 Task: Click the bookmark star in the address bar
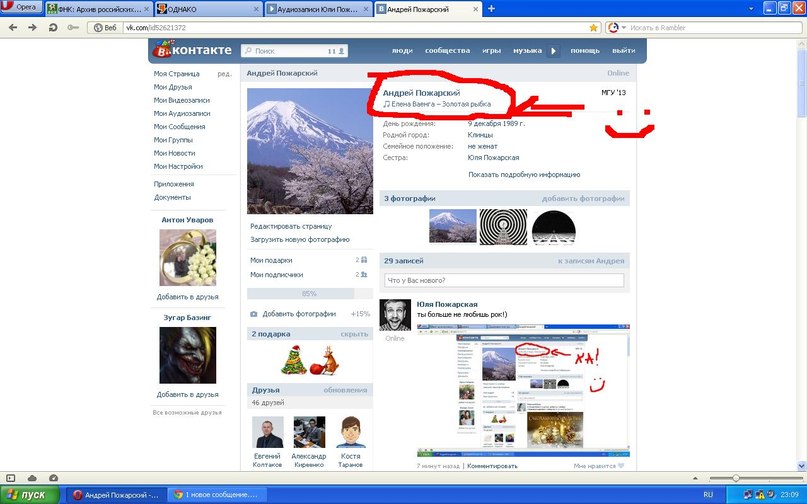(593, 28)
